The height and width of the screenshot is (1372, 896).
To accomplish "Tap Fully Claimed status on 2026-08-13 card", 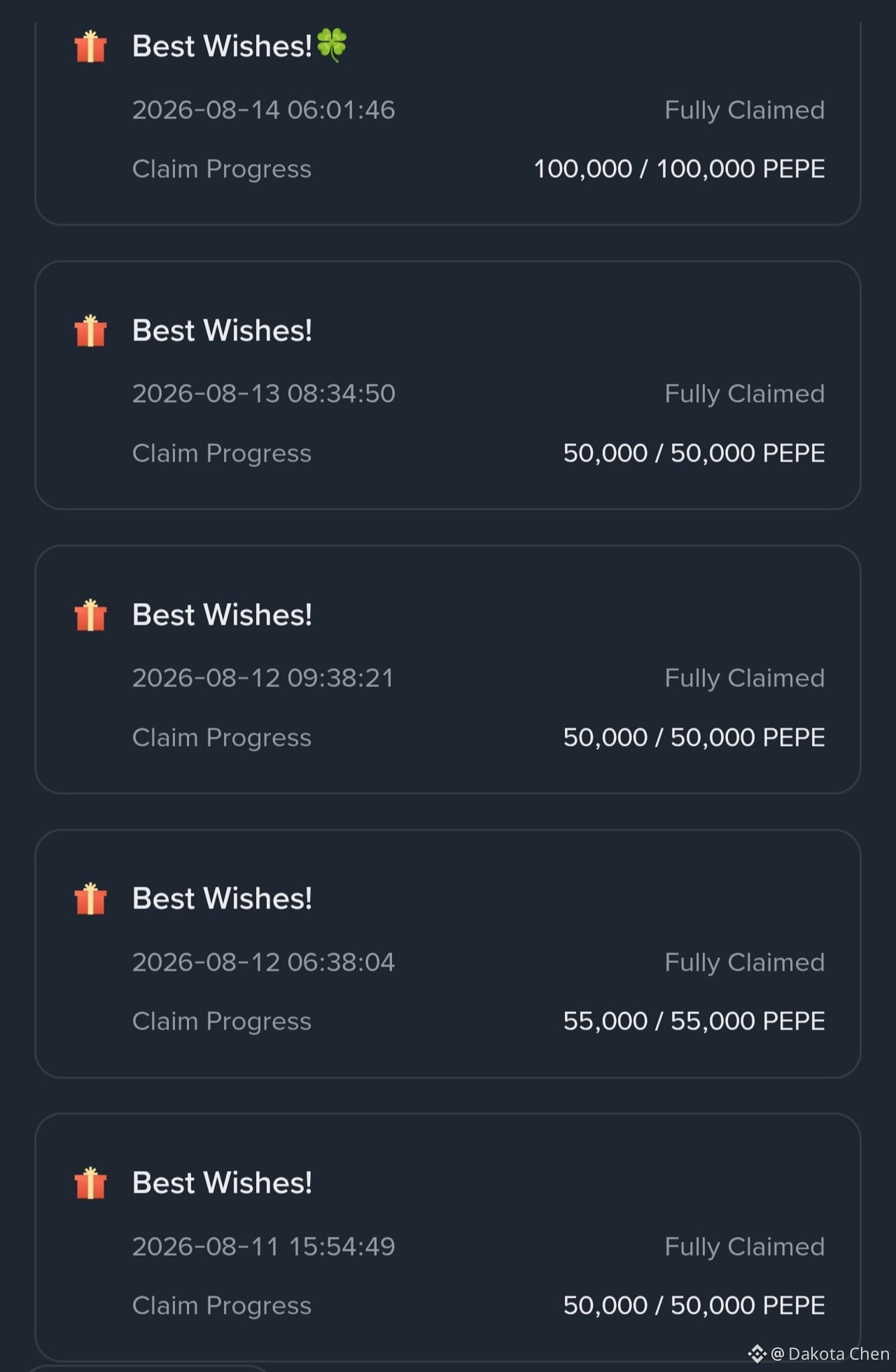I will coord(745,394).
